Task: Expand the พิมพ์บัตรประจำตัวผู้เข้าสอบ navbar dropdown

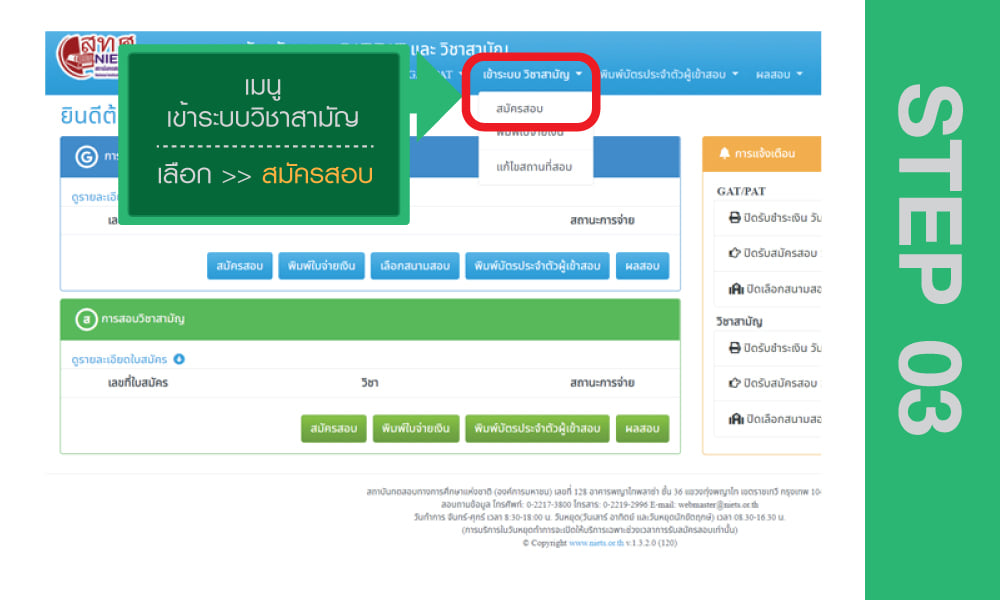Action: click(669, 75)
